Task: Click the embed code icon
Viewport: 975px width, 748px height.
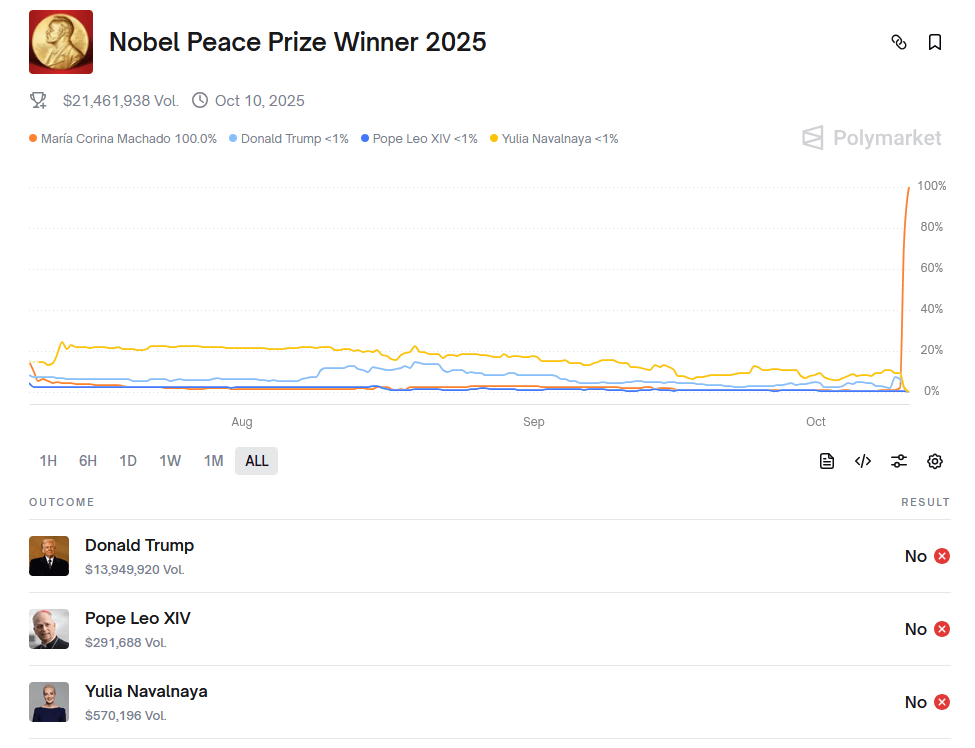Action: 863,461
